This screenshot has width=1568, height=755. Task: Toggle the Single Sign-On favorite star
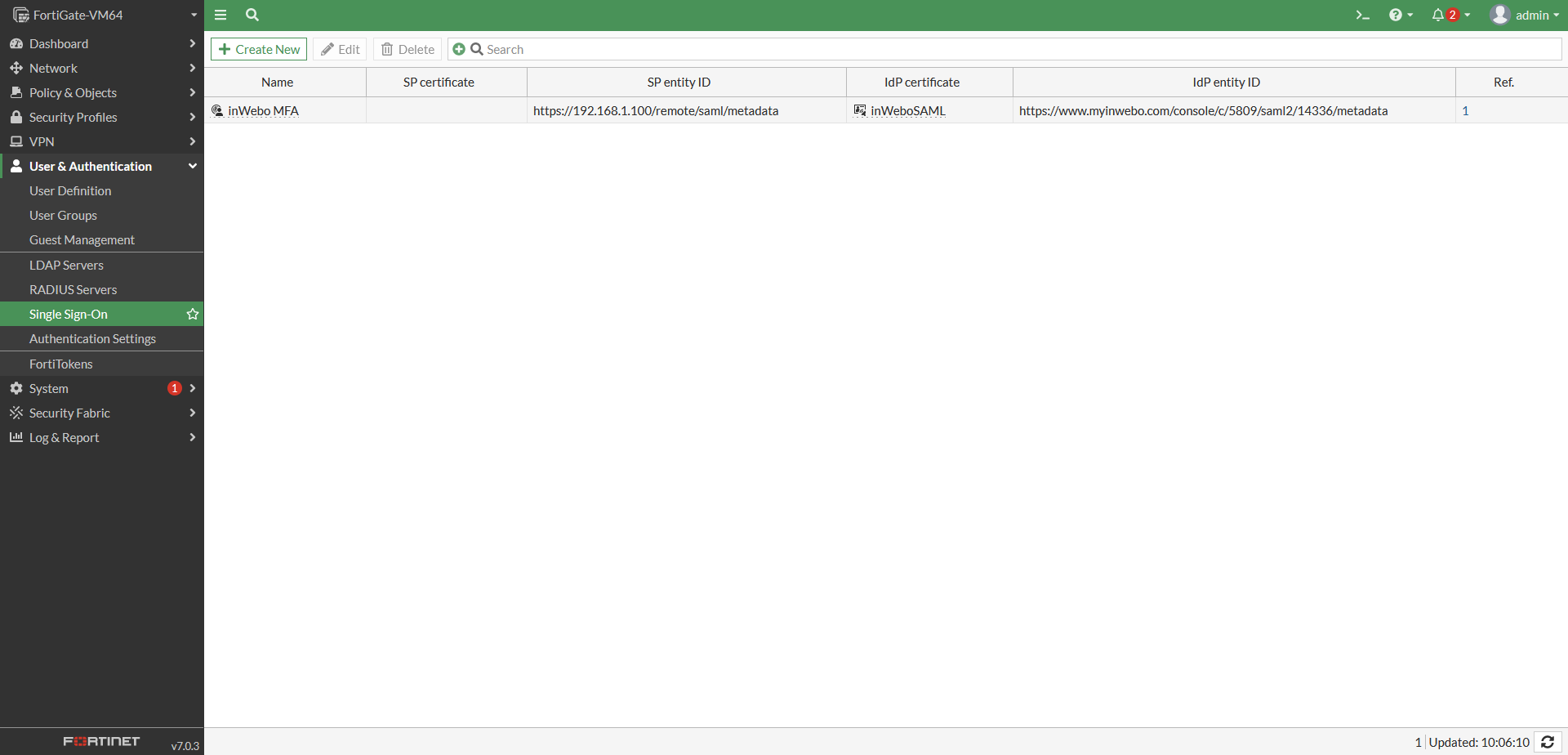point(192,314)
